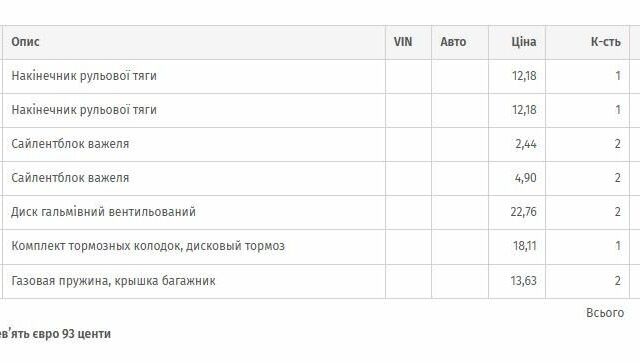
Task: Select Комплект тормозных колодок row
Action: (316, 247)
